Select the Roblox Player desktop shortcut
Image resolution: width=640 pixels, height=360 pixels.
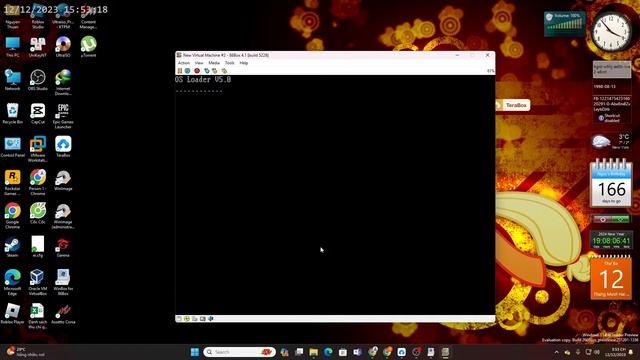(12, 313)
